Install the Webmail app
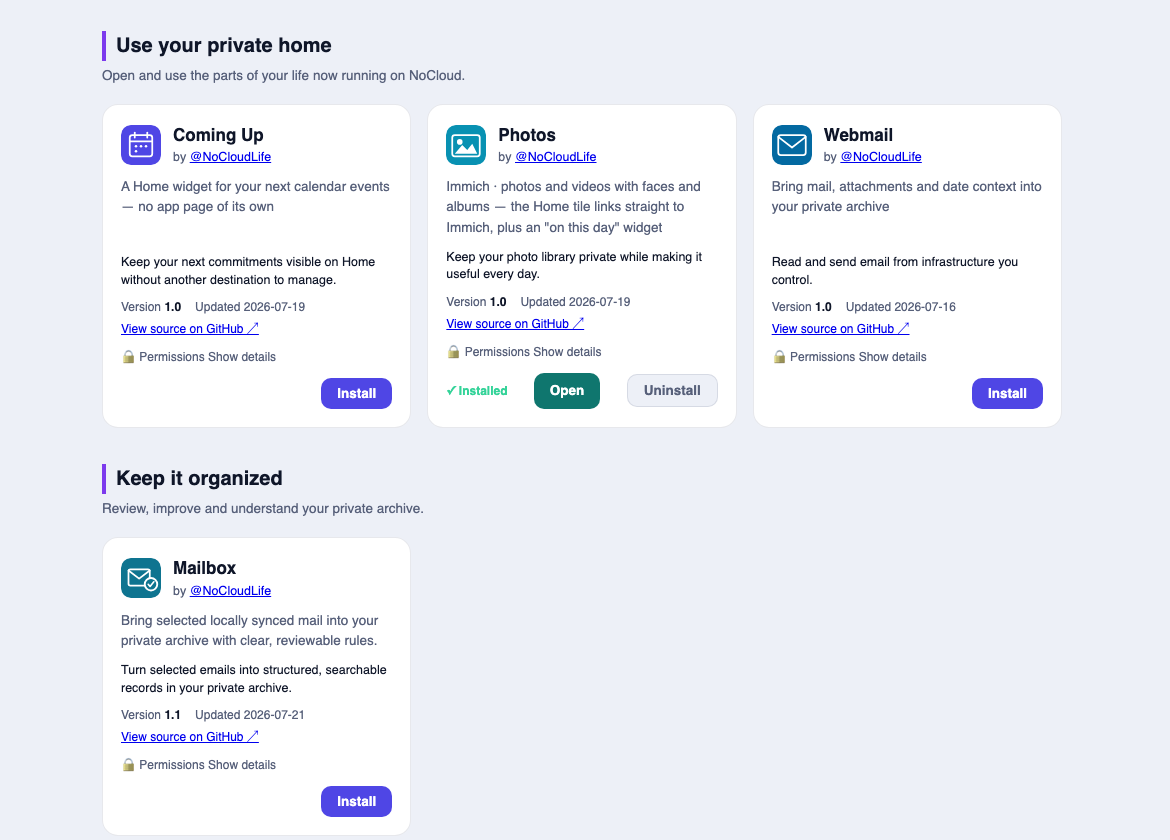This screenshot has width=1170, height=840. pyautogui.click(x=1007, y=393)
